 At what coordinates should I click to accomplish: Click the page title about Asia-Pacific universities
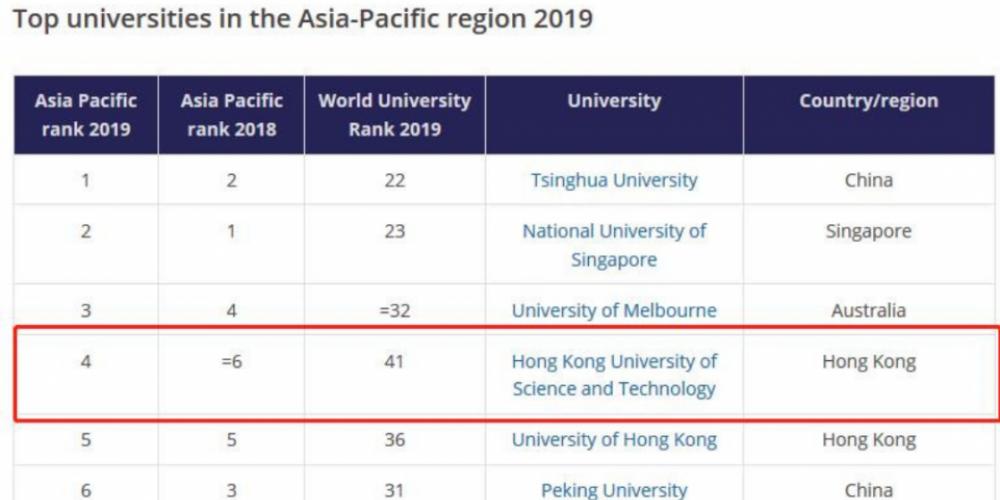[302, 20]
